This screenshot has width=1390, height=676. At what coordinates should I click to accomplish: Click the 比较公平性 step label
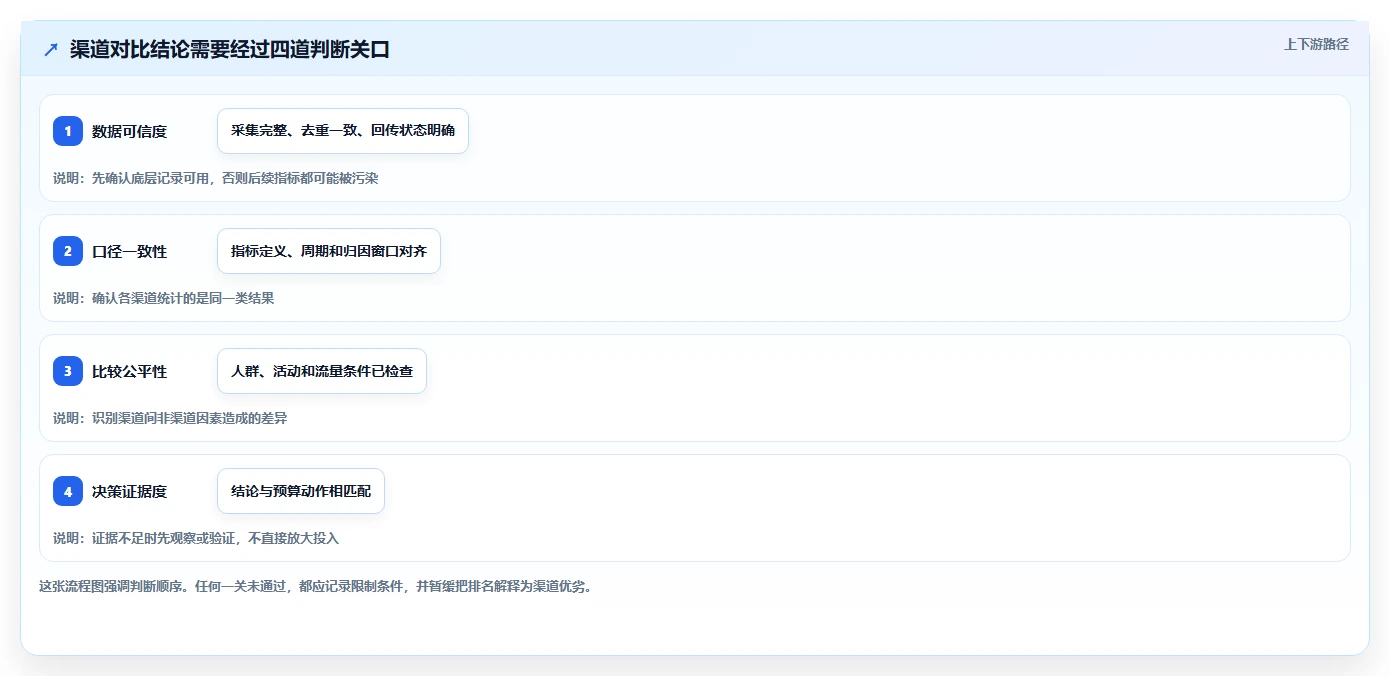[x=129, y=371]
